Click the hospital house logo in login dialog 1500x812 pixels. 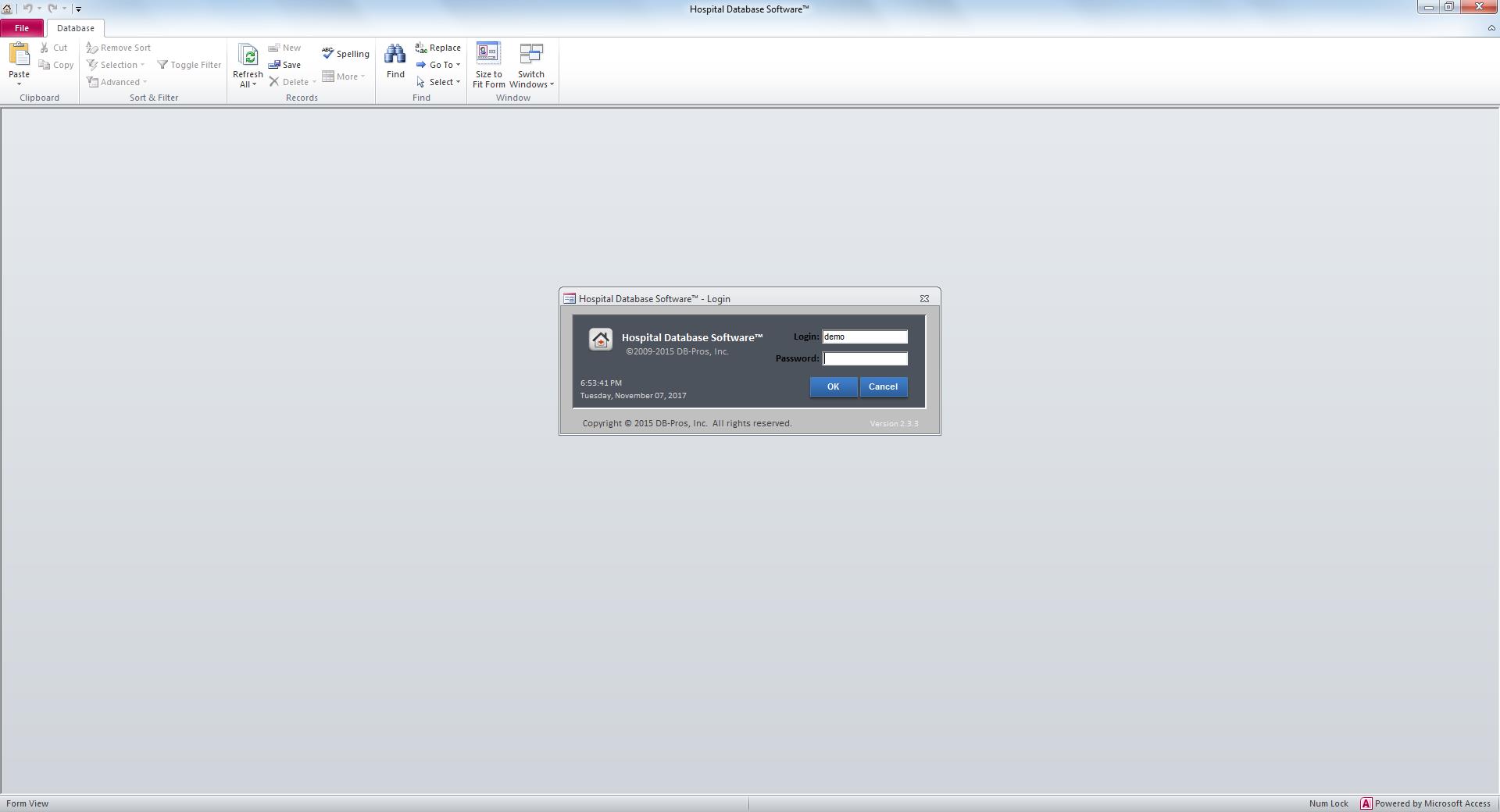tap(600, 340)
